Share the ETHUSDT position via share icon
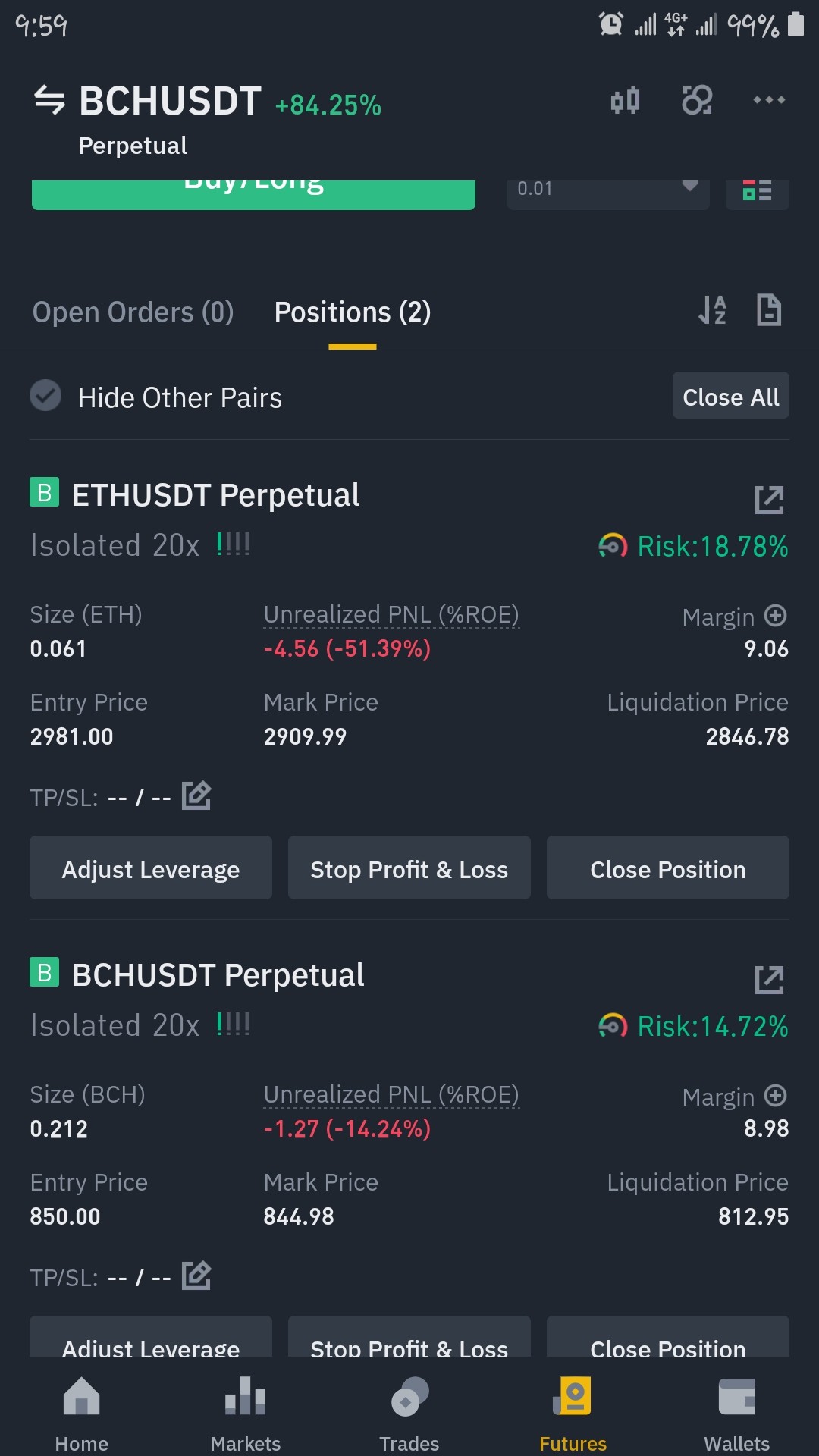This screenshot has width=819, height=1456. (x=769, y=500)
